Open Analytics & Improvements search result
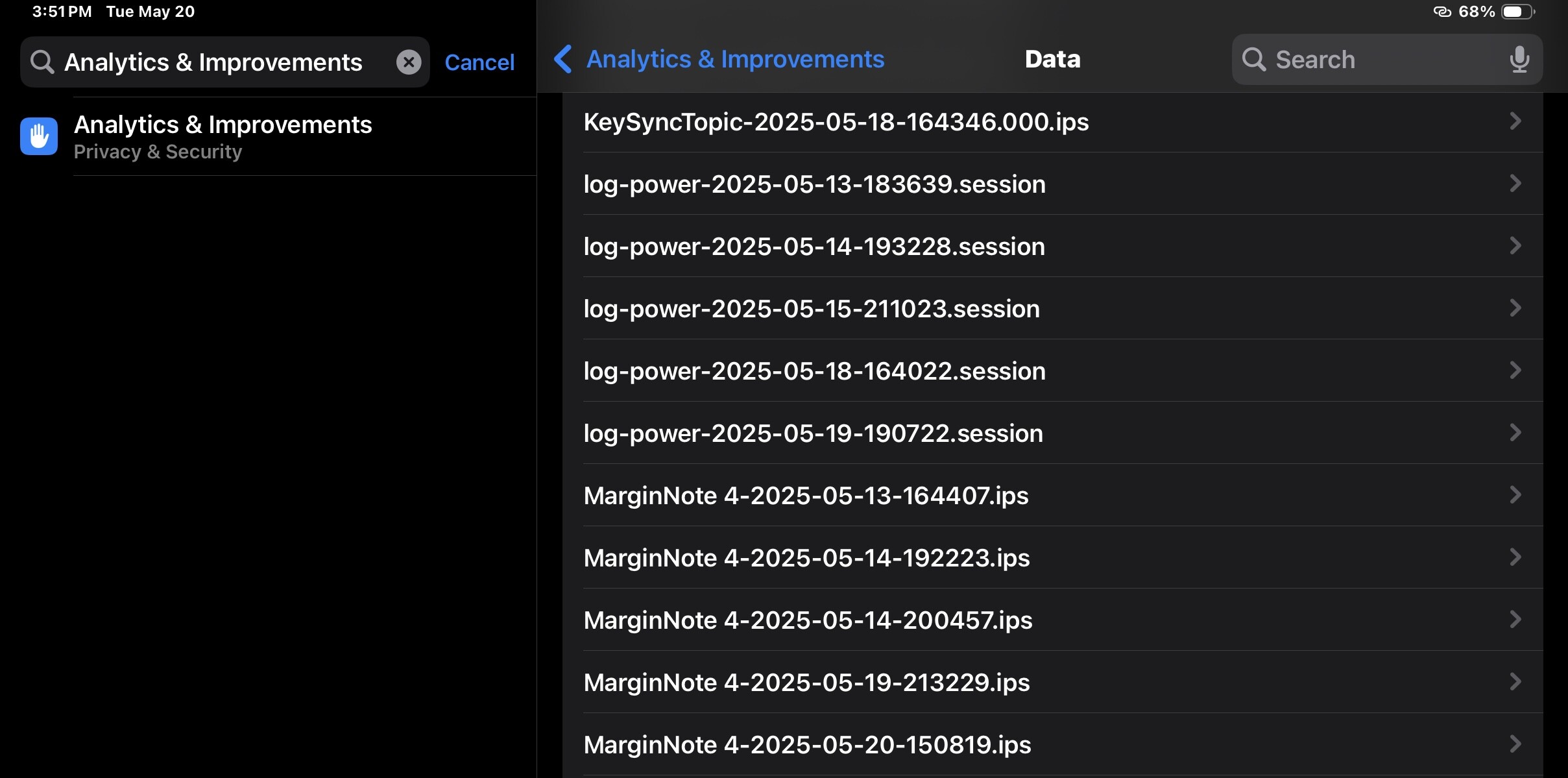Screen dimensions: 1568x778 [223, 136]
